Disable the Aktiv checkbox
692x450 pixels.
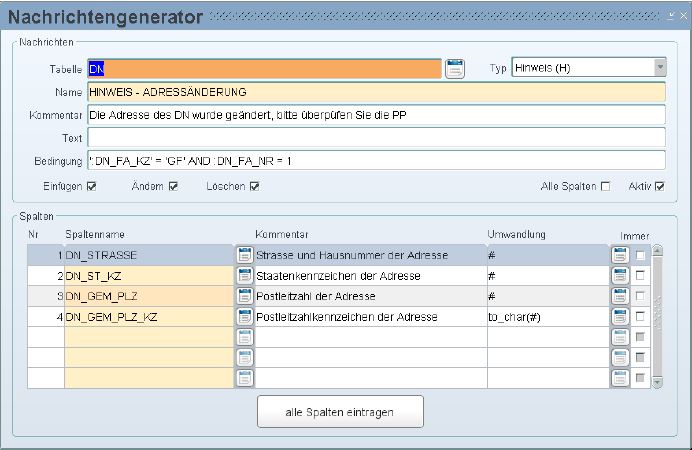click(660, 186)
